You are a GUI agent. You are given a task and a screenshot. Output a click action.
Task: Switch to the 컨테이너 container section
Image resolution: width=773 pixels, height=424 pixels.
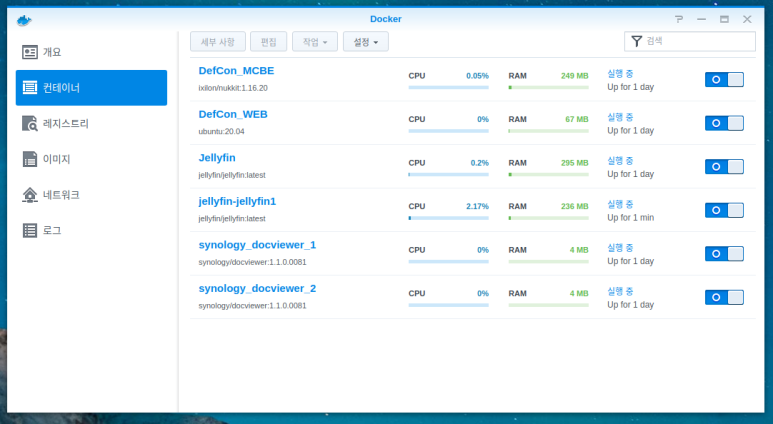(x=91, y=88)
